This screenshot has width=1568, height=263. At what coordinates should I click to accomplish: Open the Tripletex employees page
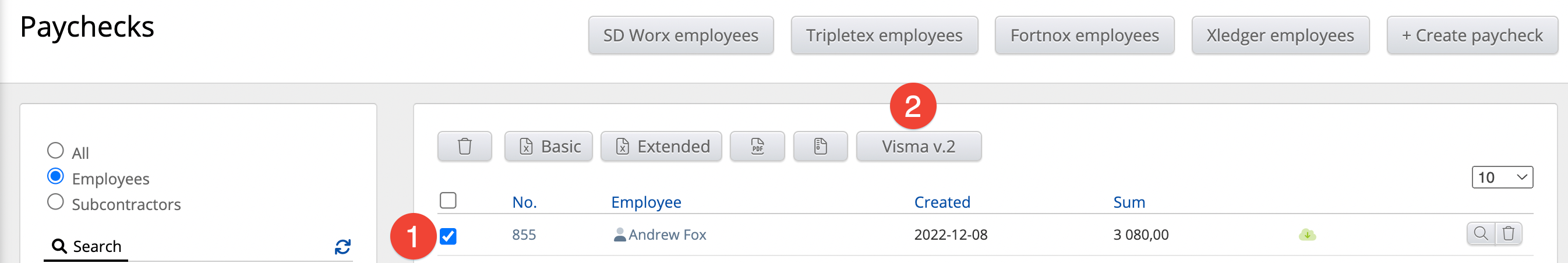tap(884, 35)
